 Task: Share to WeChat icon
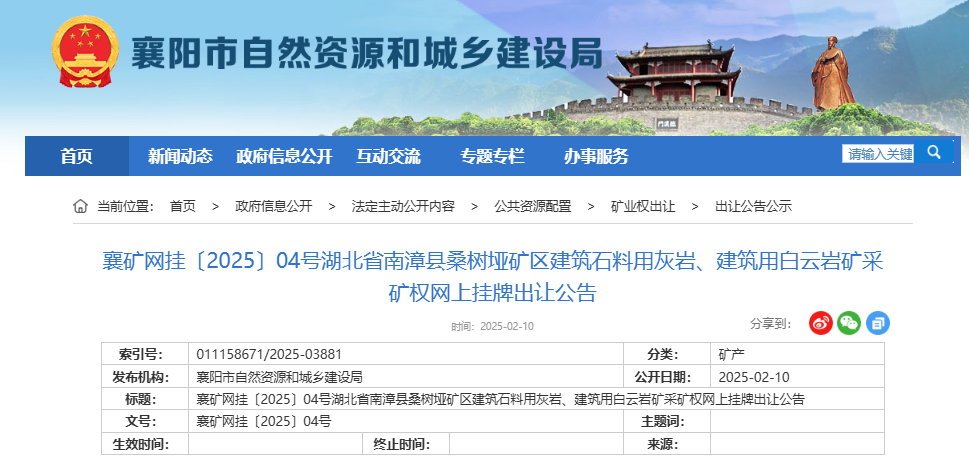[x=849, y=323]
